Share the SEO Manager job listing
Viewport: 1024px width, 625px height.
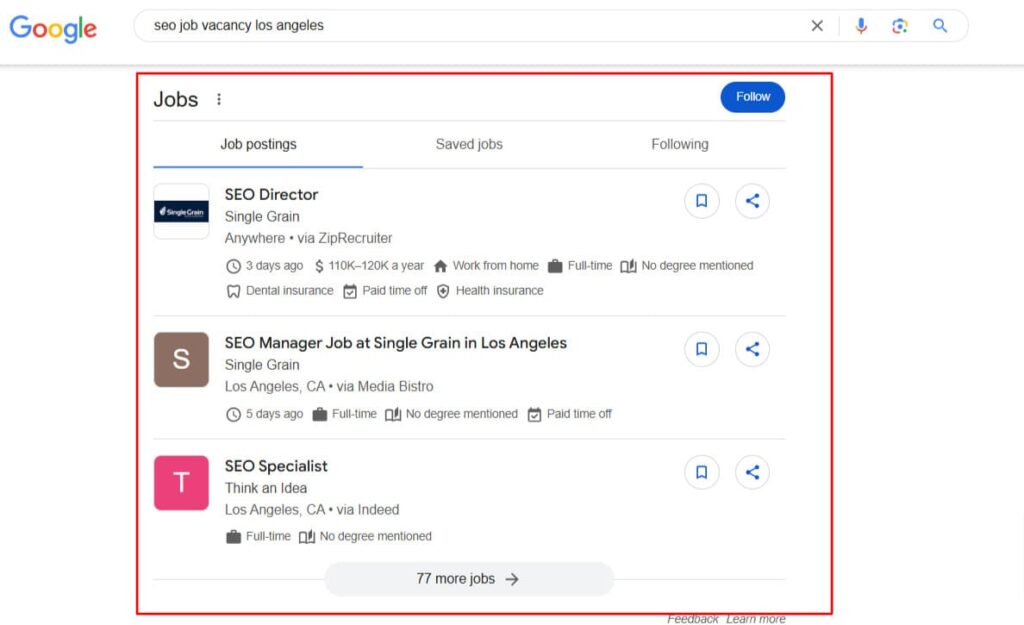[752, 349]
